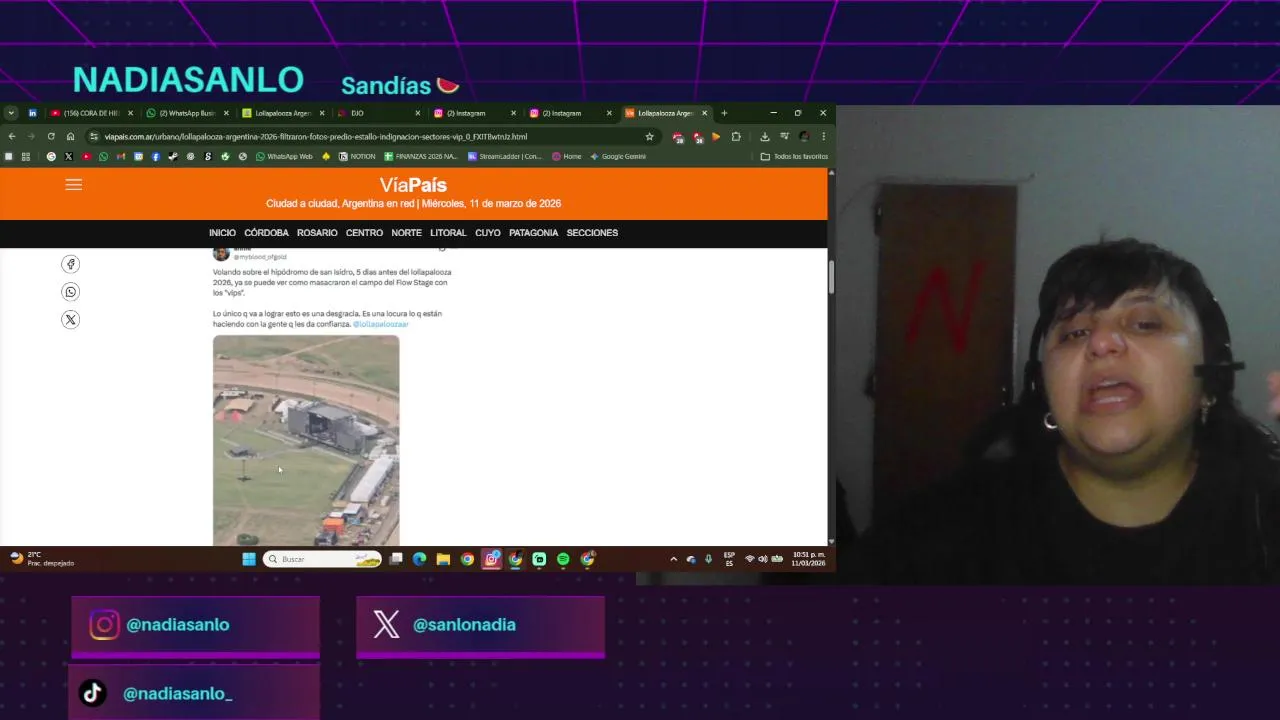Open StreamLadder bookmark

click(505, 156)
